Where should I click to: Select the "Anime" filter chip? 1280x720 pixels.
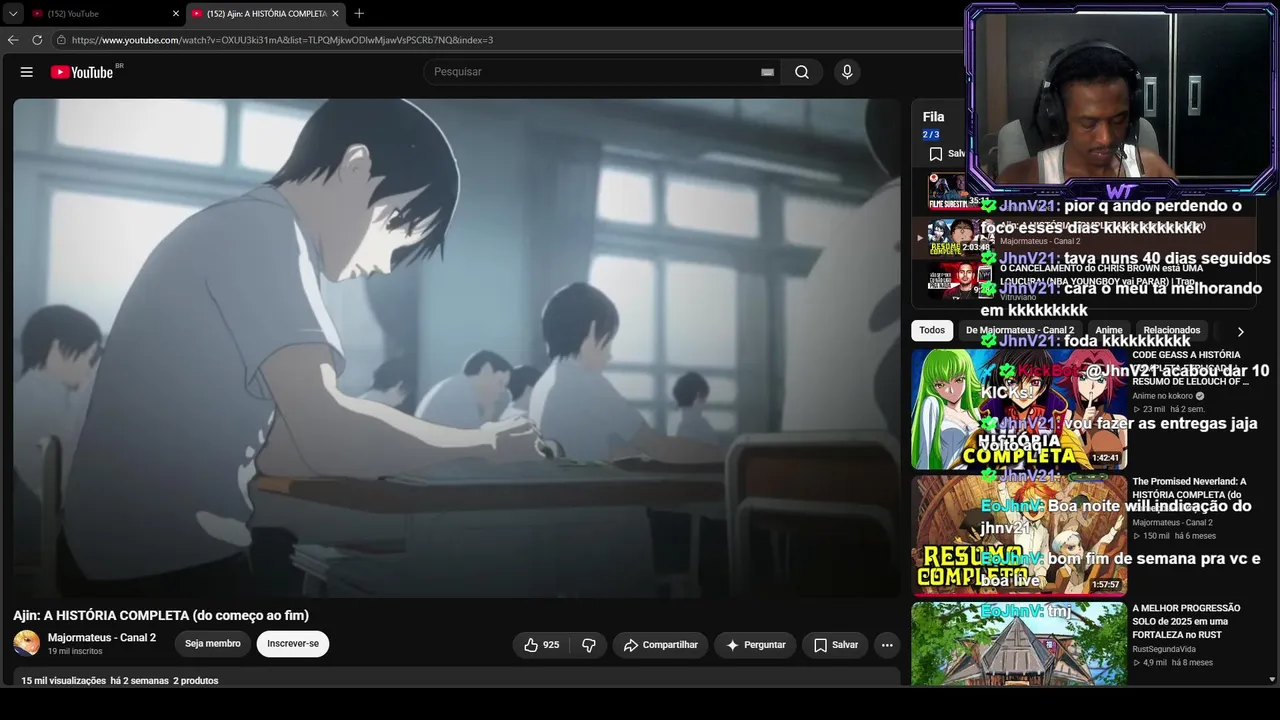point(1109,330)
